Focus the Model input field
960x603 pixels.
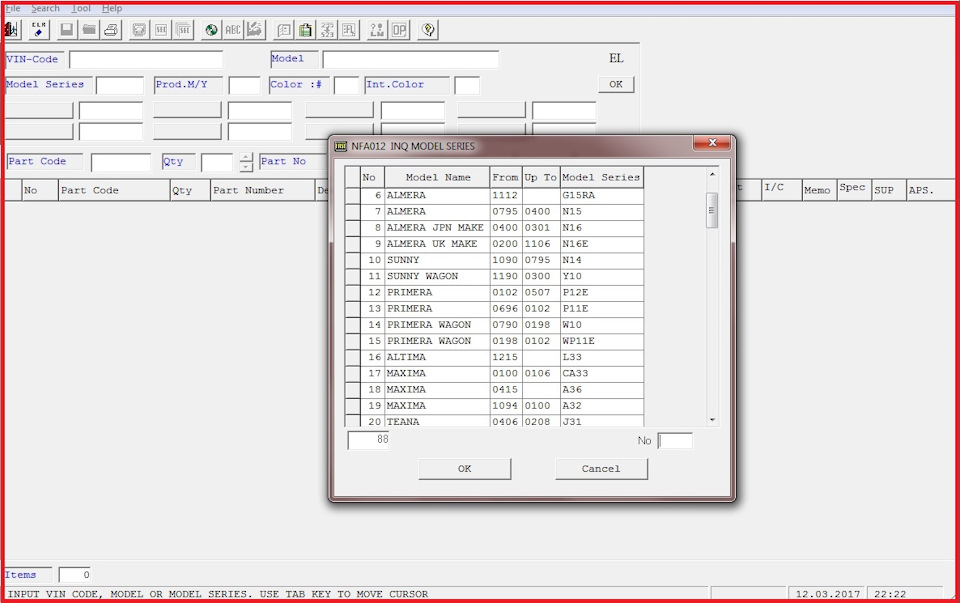[410, 59]
